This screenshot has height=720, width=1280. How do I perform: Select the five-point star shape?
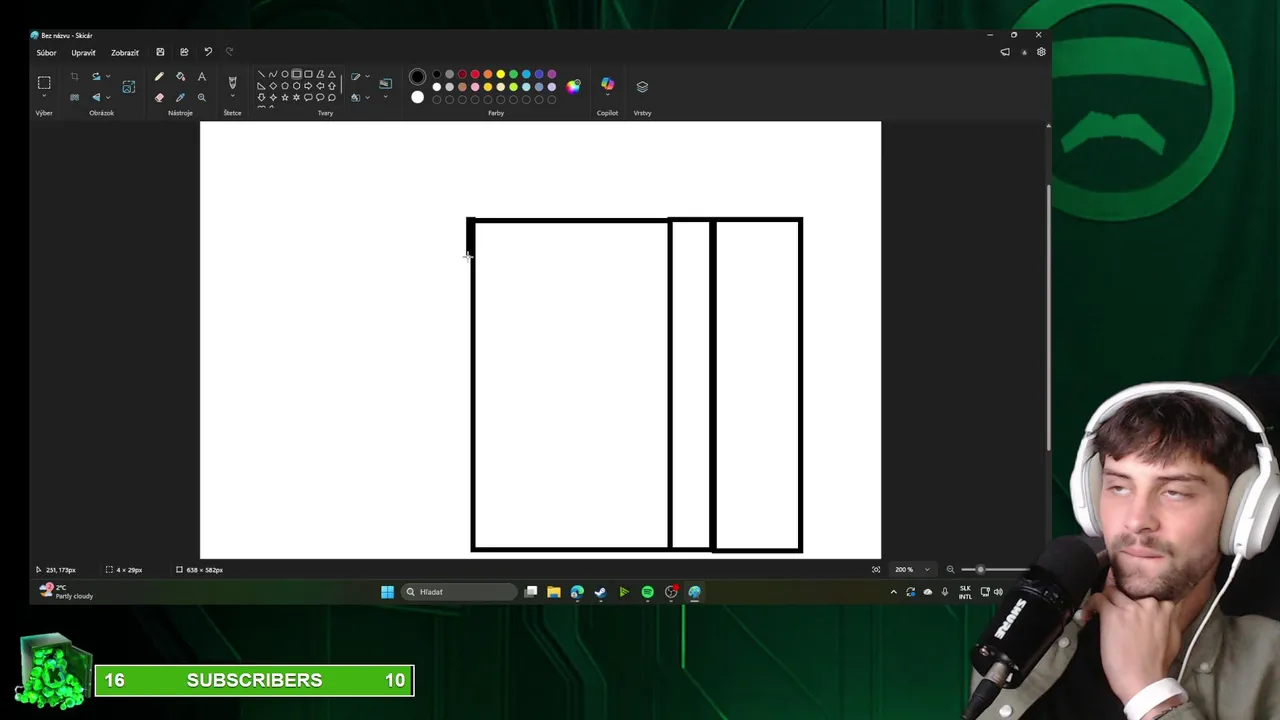pyautogui.click(x=284, y=97)
